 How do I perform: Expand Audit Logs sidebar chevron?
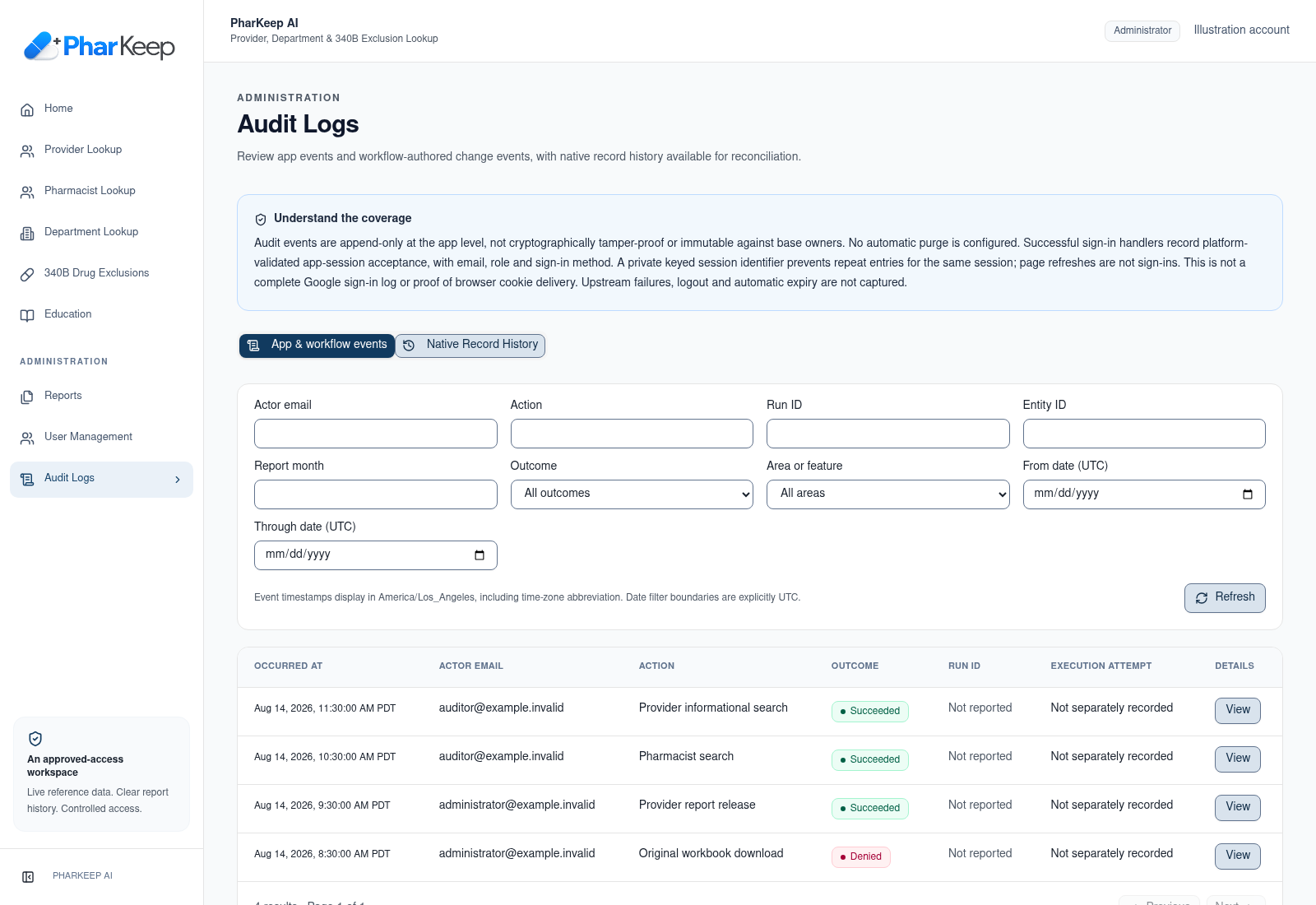[x=178, y=480]
